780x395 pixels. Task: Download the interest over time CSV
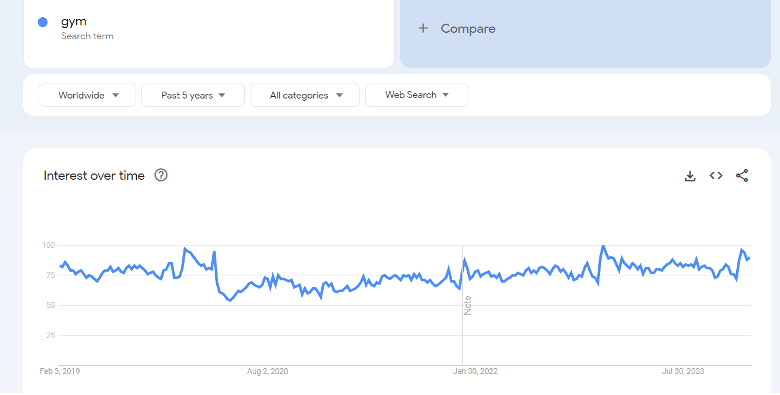click(689, 176)
